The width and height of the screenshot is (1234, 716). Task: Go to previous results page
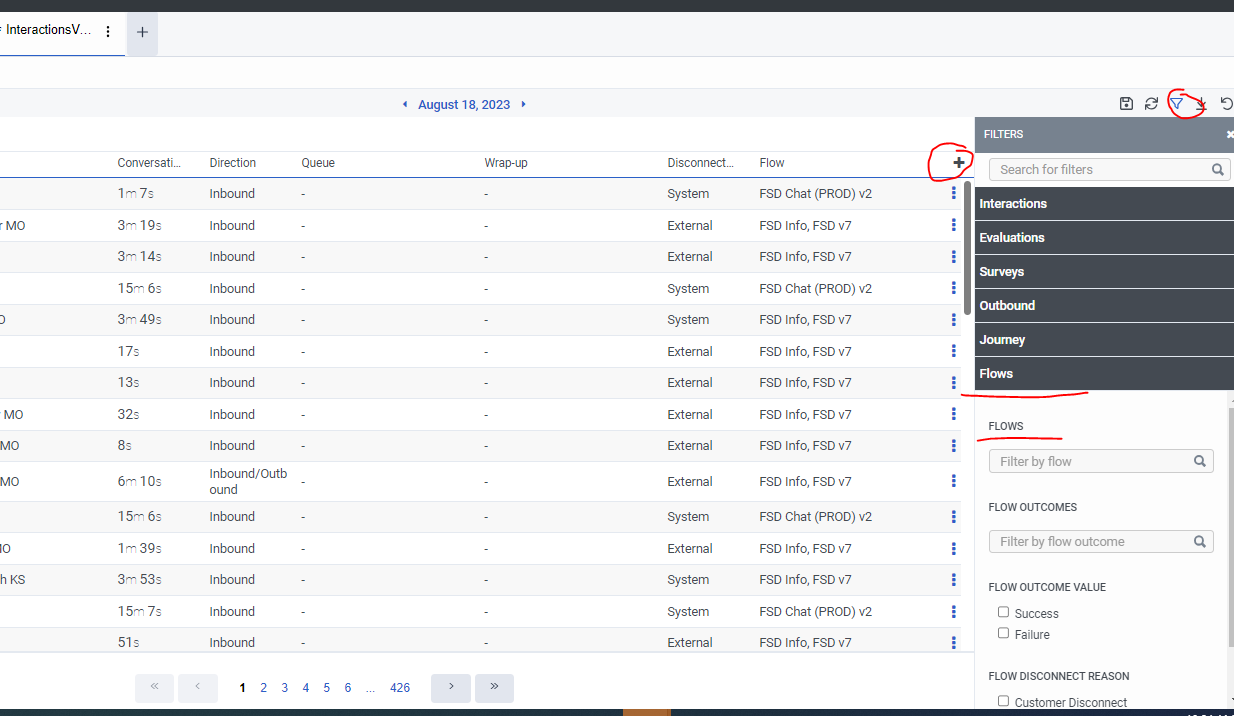coord(197,687)
